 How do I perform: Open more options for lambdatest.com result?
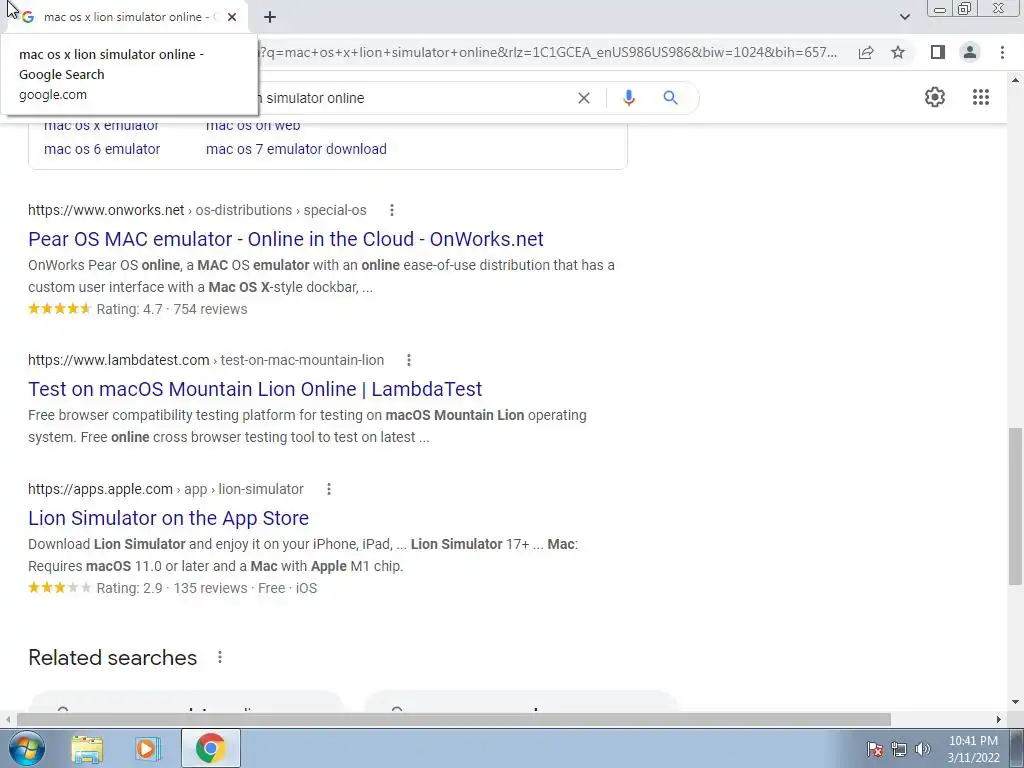[409, 360]
